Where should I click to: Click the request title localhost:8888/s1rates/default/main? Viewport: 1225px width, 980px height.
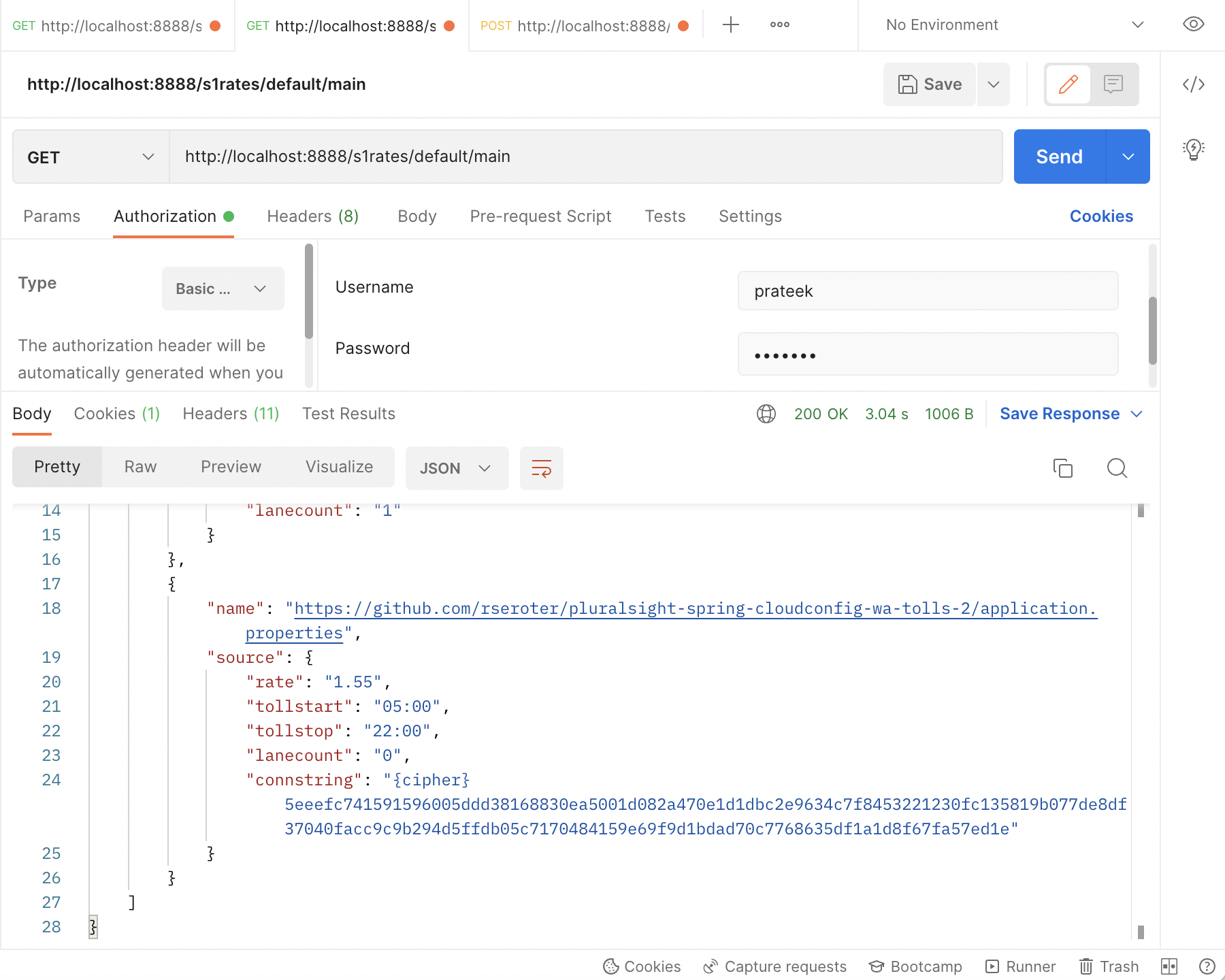197,84
